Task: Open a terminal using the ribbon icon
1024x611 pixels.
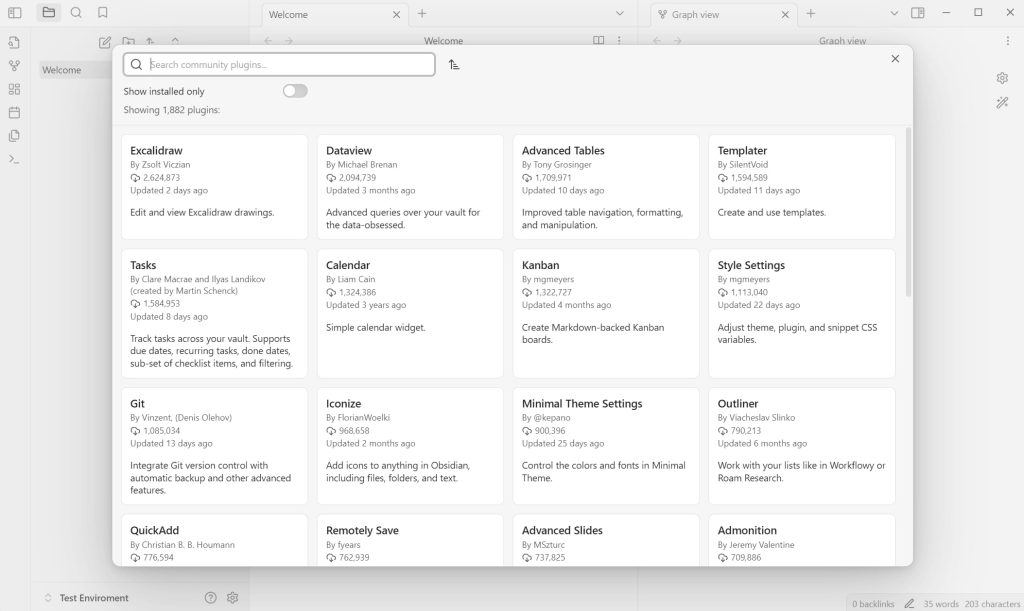Action: point(14,158)
